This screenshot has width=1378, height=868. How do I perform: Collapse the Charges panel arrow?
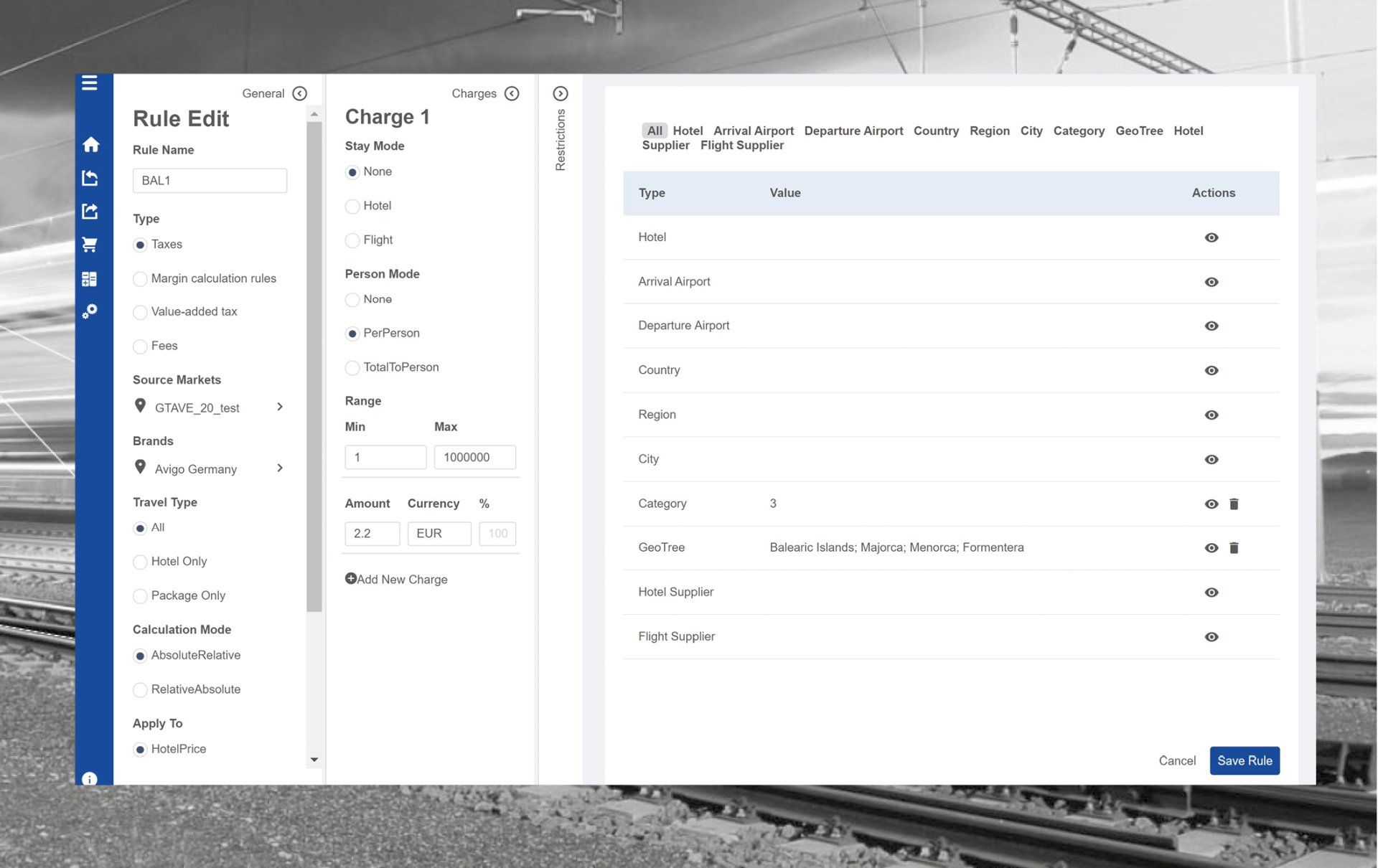point(512,94)
